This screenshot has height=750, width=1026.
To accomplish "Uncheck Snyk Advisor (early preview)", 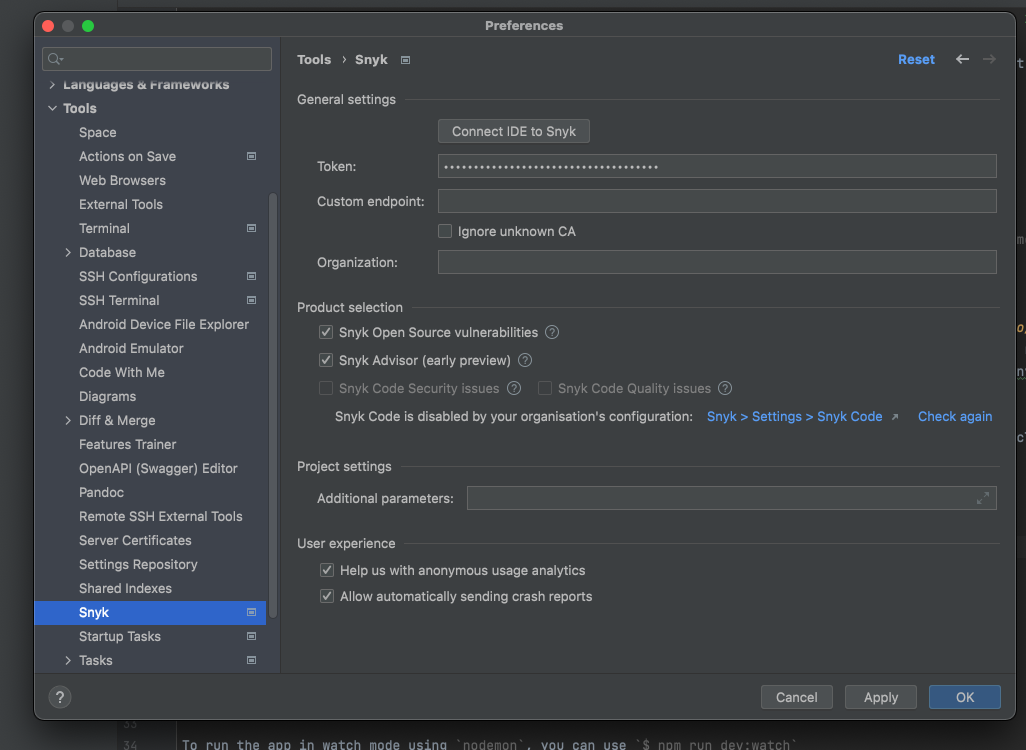I will (326, 361).
